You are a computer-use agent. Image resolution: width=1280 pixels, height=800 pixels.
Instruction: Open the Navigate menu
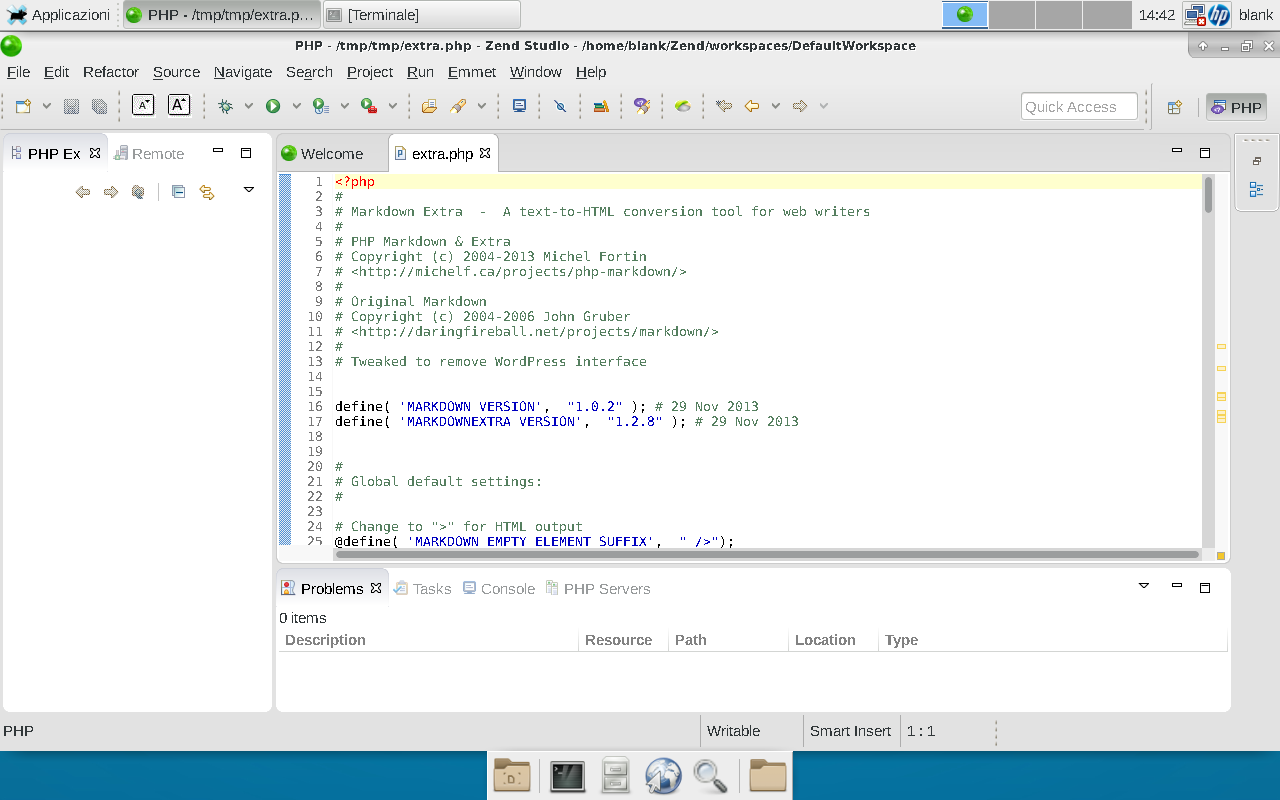pyautogui.click(x=243, y=72)
